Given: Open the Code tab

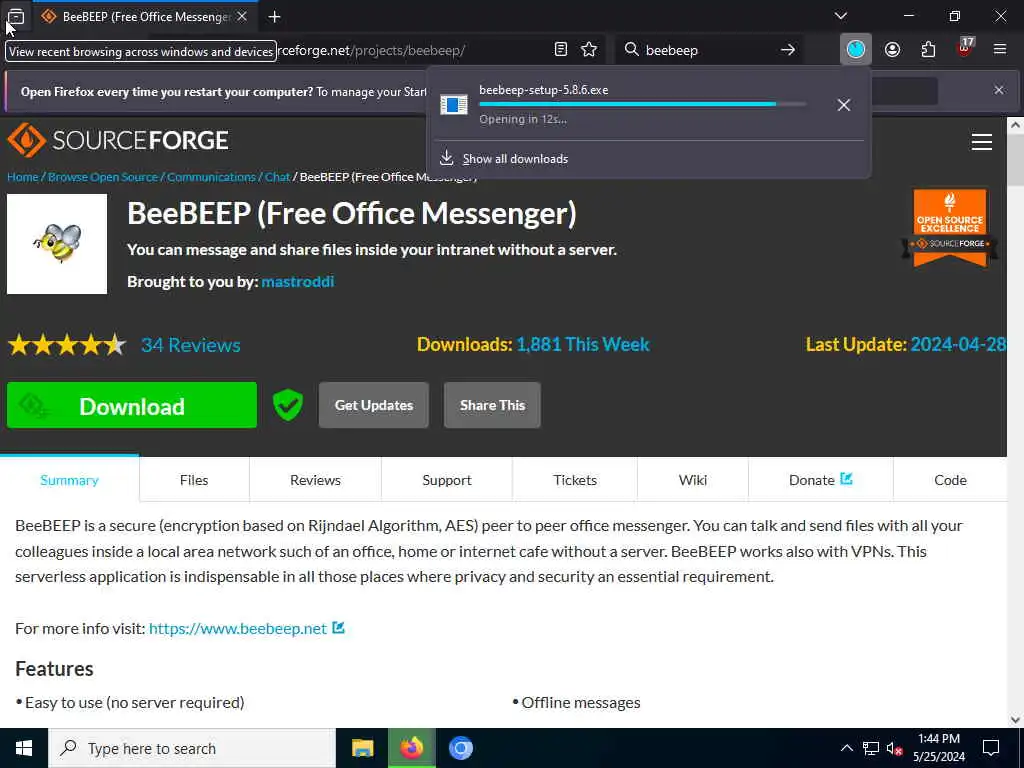Looking at the screenshot, I should [x=950, y=480].
